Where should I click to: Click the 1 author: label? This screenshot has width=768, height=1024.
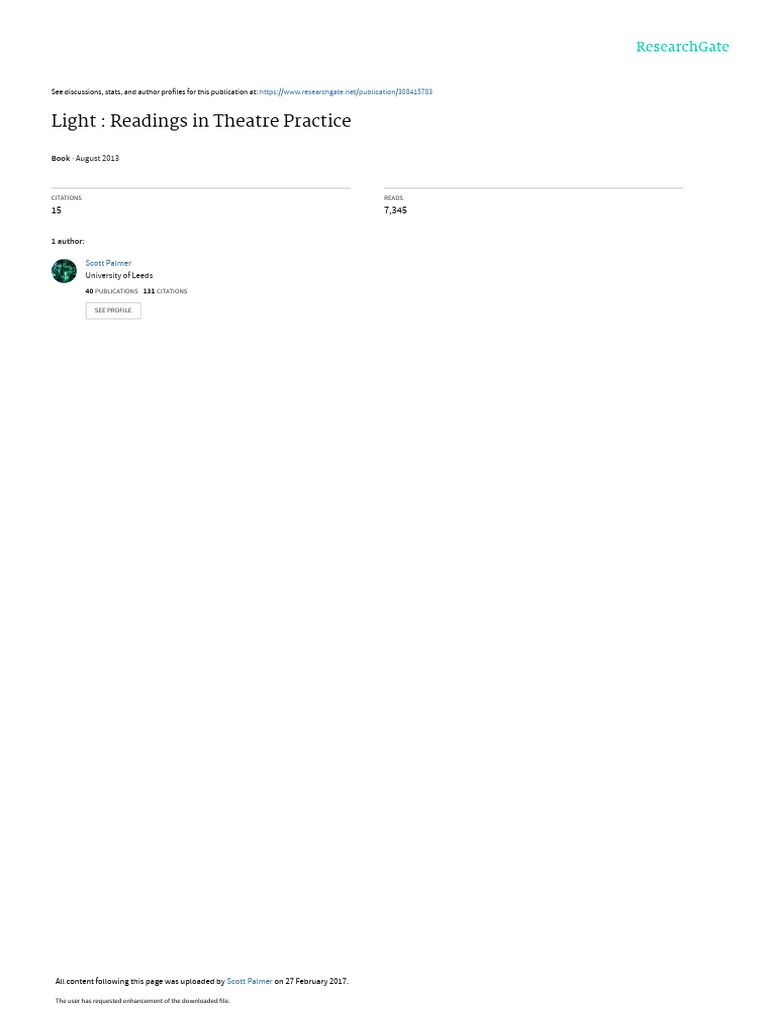click(68, 241)
